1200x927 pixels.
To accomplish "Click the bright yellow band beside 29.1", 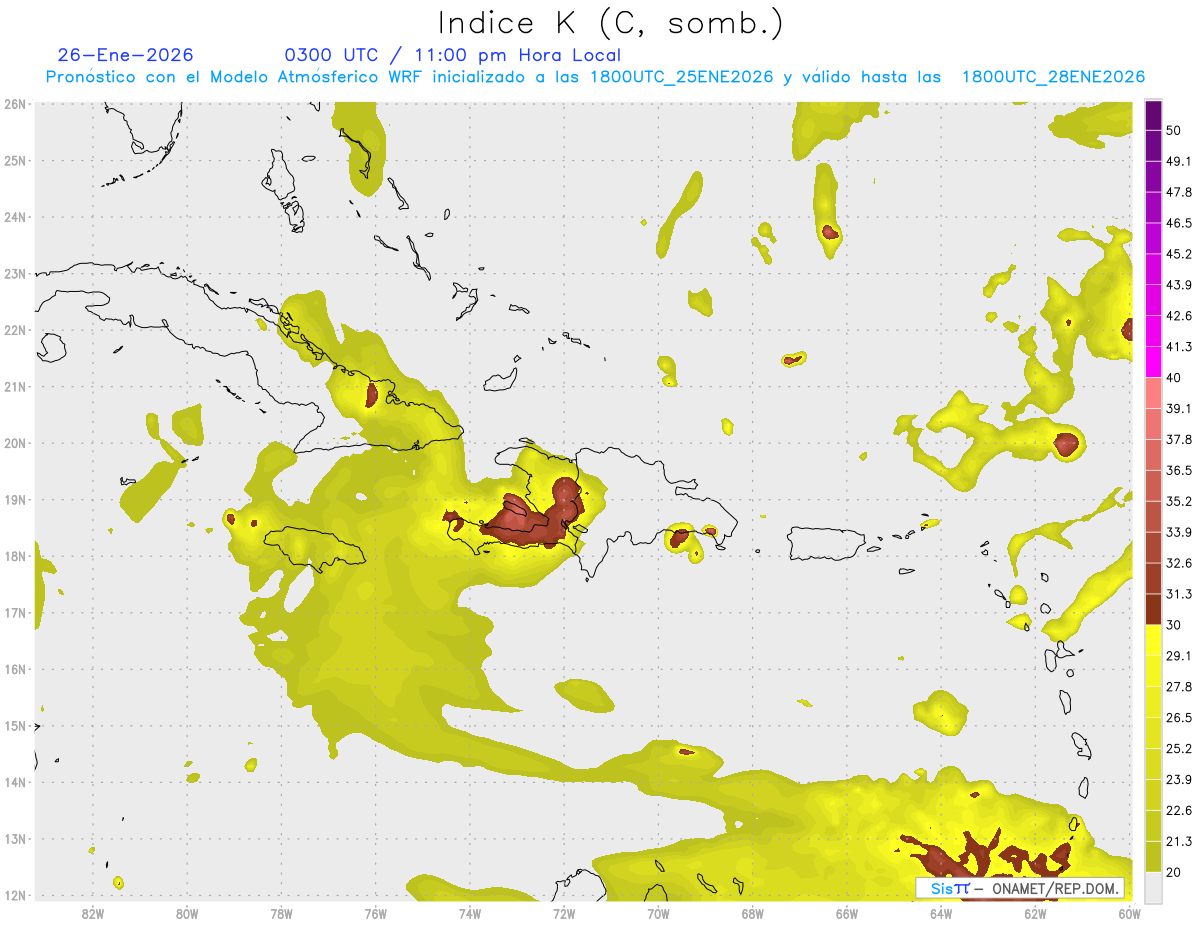I will pos(1153,640).
